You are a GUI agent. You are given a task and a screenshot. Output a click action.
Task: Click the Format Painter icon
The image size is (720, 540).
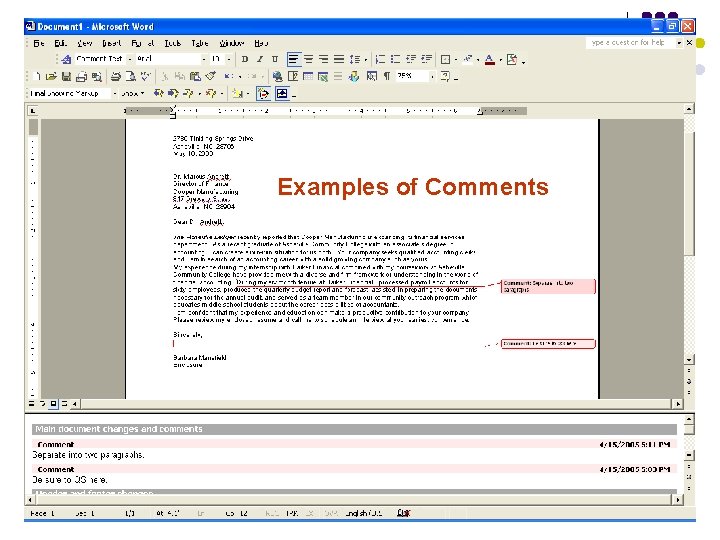(x=211, y=76)
